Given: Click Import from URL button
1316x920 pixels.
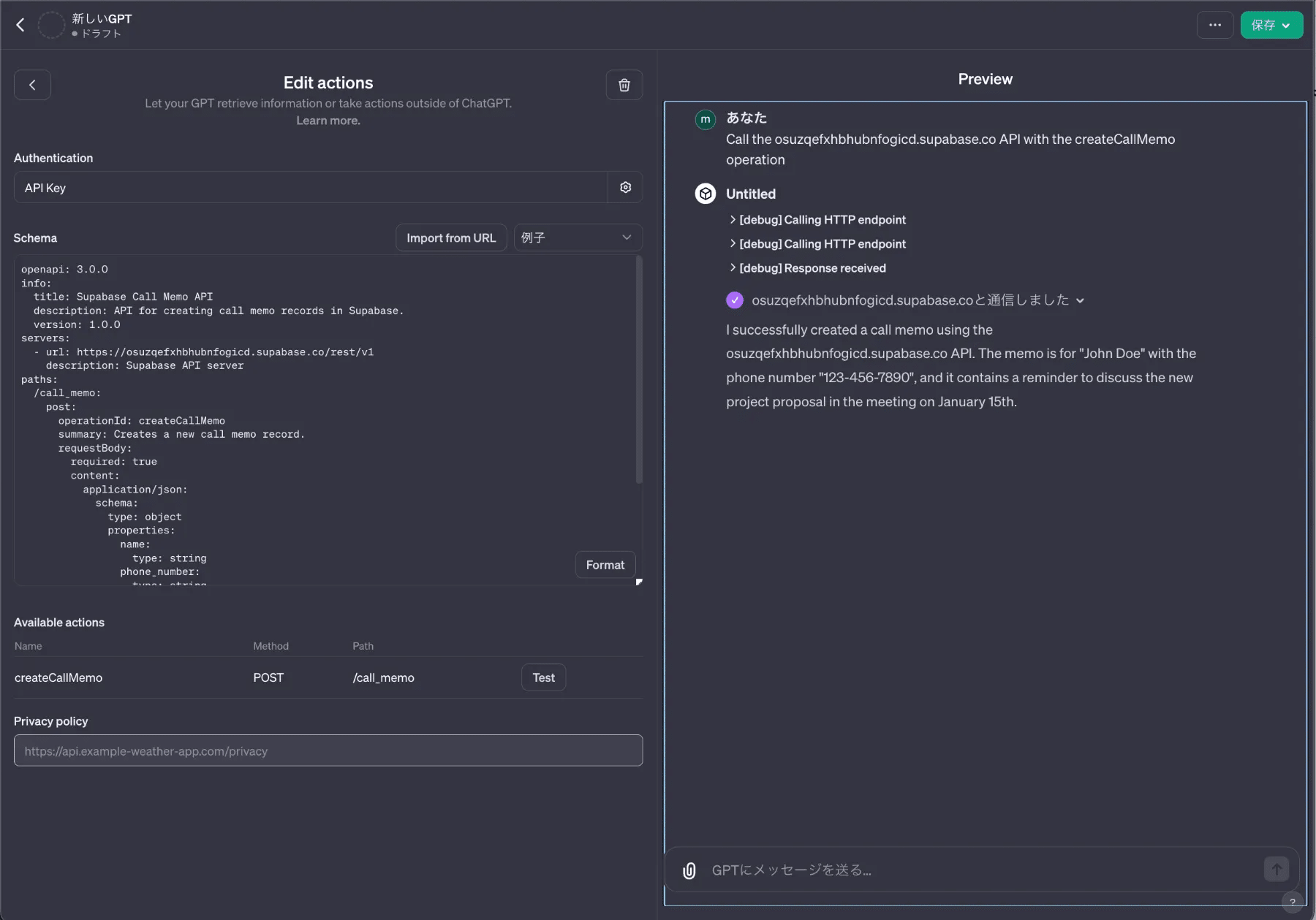Looking at the screenshot, I should click(x=450, y=237).
